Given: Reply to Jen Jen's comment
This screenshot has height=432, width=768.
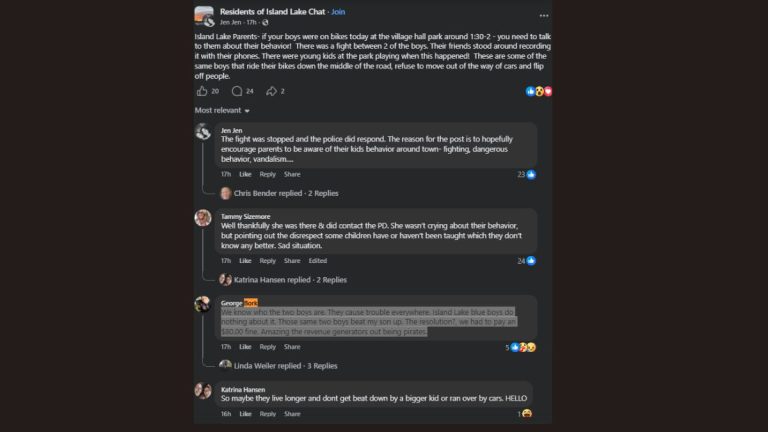Looking at the screenshot, I should click(267, 174).
